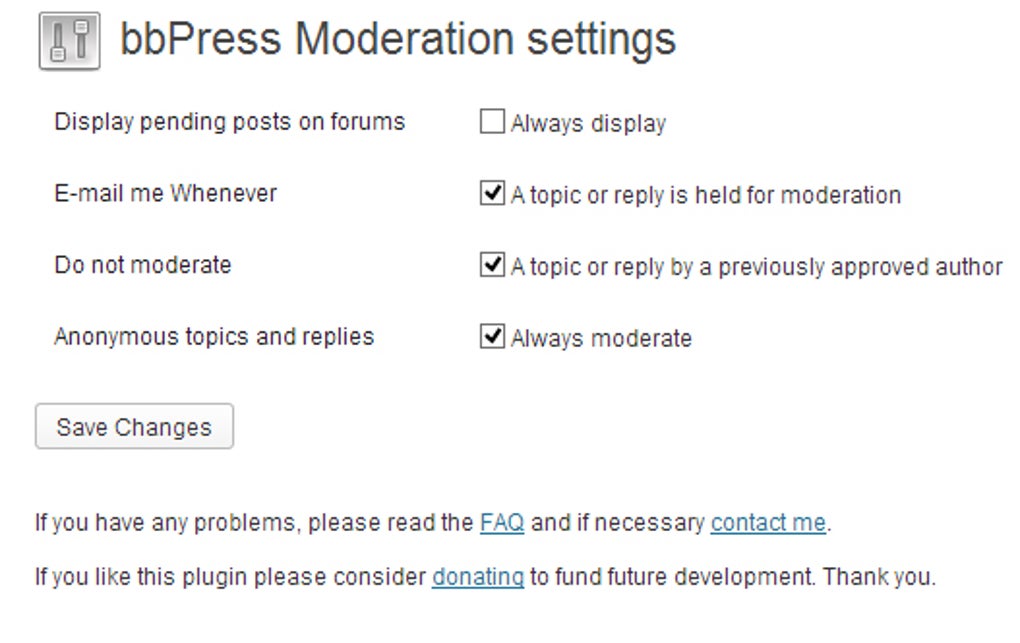Enable the Always display checkbox
This screenshot has height=643, width=1020.
point(491,122)
